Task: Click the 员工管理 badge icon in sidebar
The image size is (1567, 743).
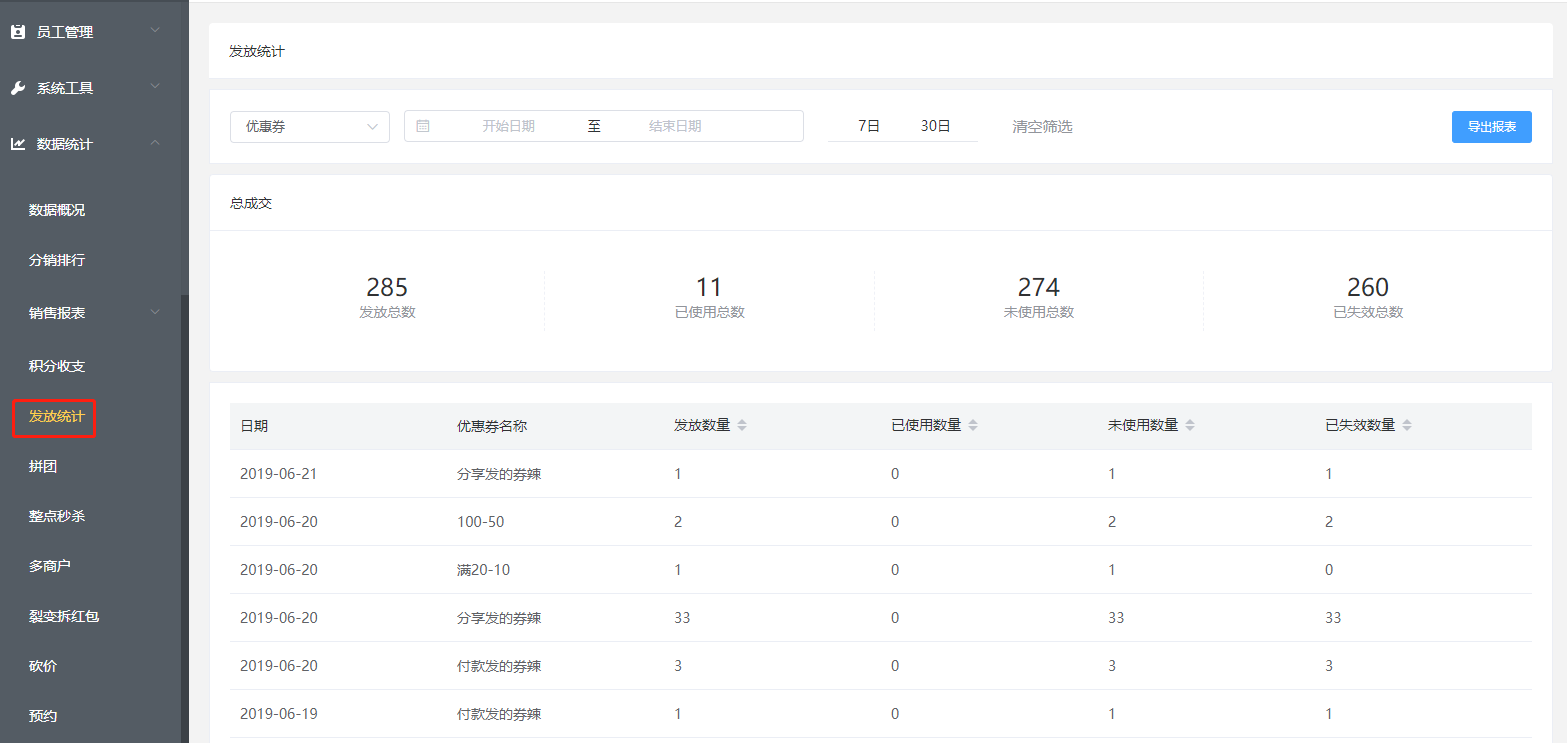Action: (x=17, y=32)
